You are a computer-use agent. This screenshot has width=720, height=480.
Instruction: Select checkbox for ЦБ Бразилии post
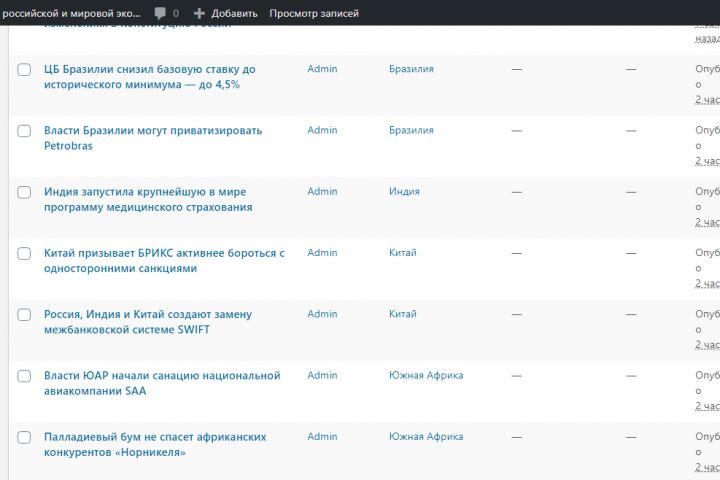(x=24, y=70)
